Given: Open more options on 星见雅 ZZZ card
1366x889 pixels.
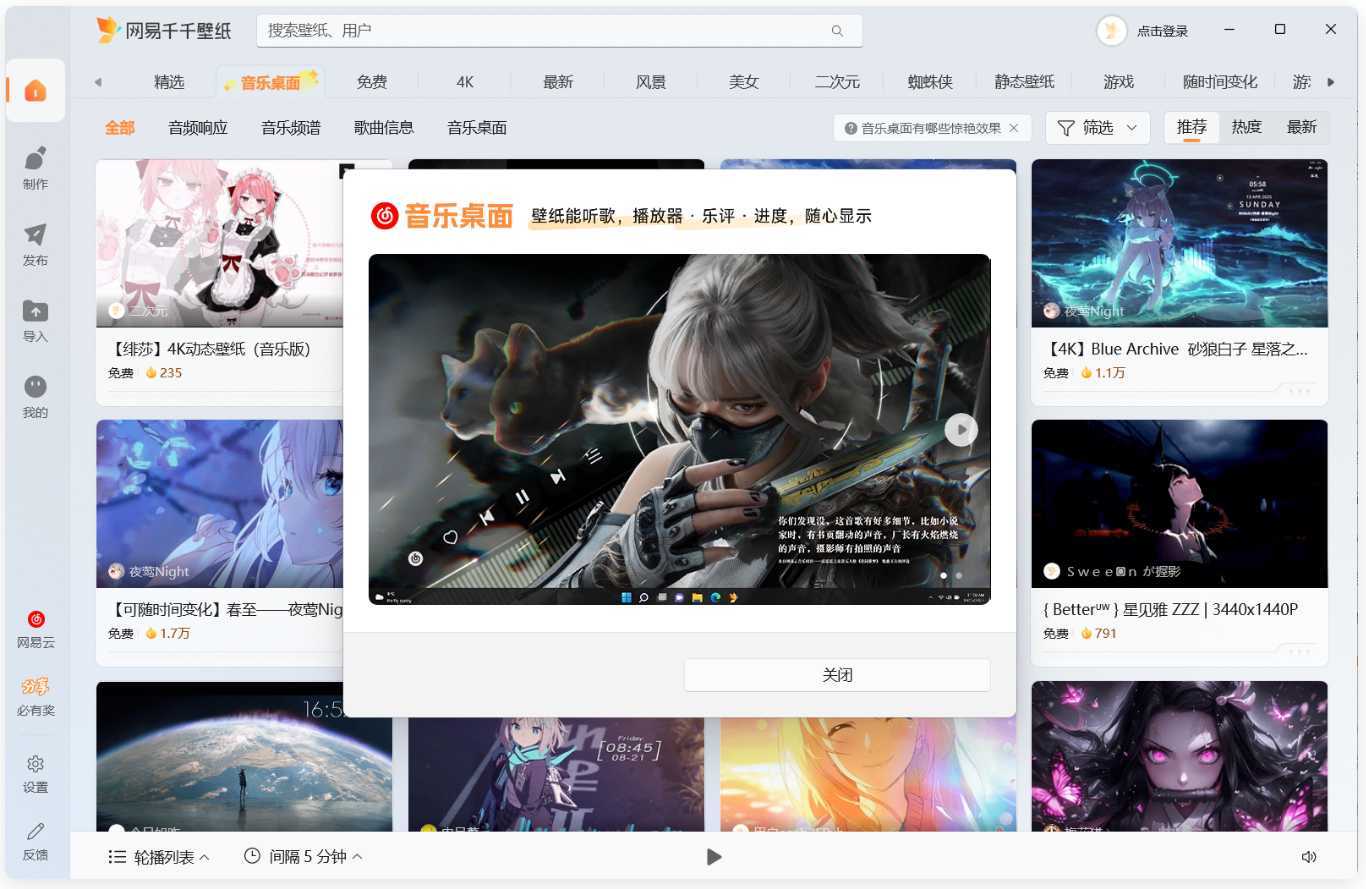Looking at the screenshot, I should pos(1300,651).
